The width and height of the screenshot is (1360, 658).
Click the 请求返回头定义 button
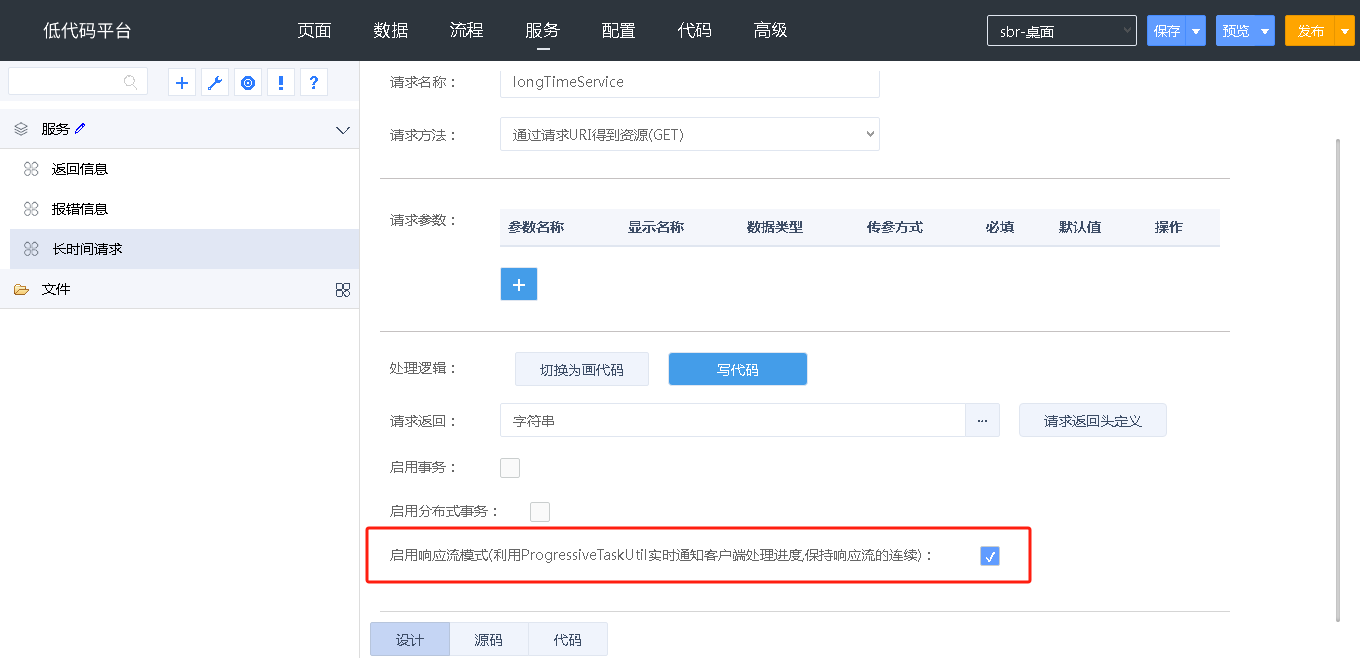point(1092,421)
